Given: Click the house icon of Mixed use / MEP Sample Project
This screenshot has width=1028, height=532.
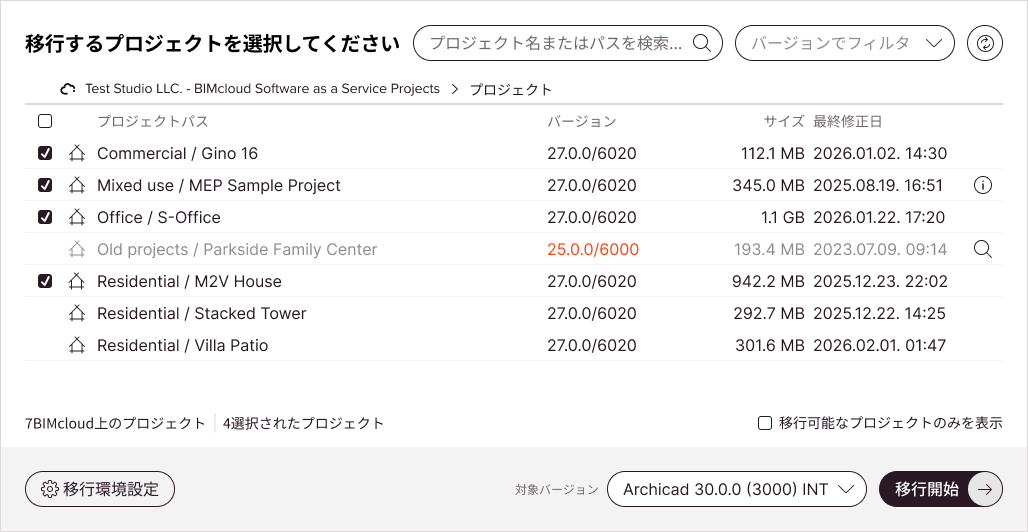Looking at the screenshot, I should click(77, 186).
